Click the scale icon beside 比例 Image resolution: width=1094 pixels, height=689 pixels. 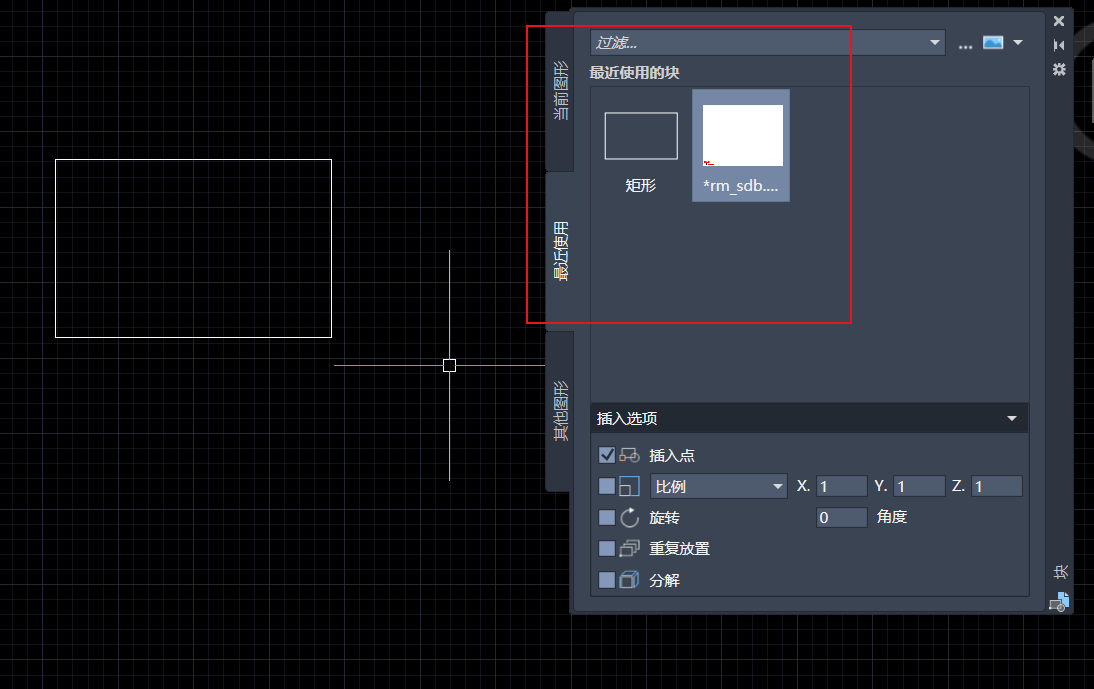click(629, 486)
